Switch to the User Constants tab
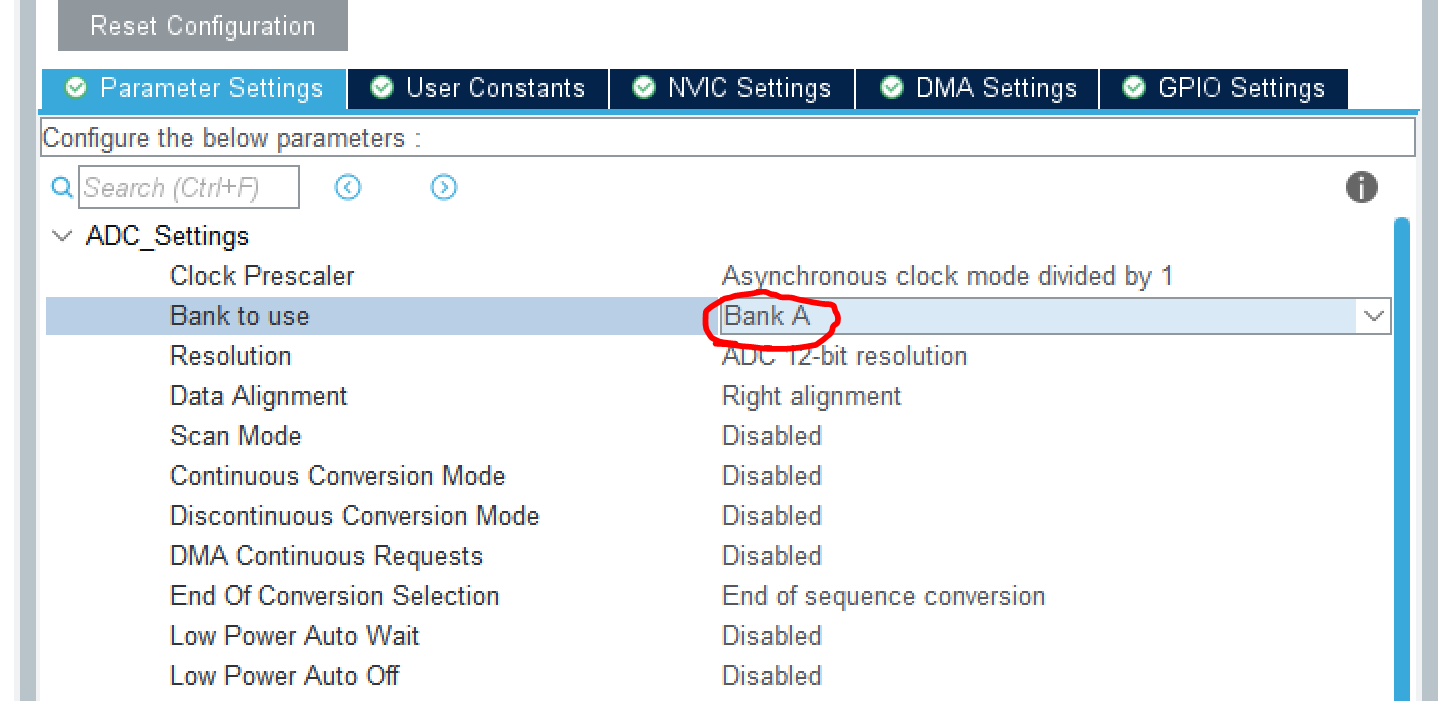 (478, 88)
